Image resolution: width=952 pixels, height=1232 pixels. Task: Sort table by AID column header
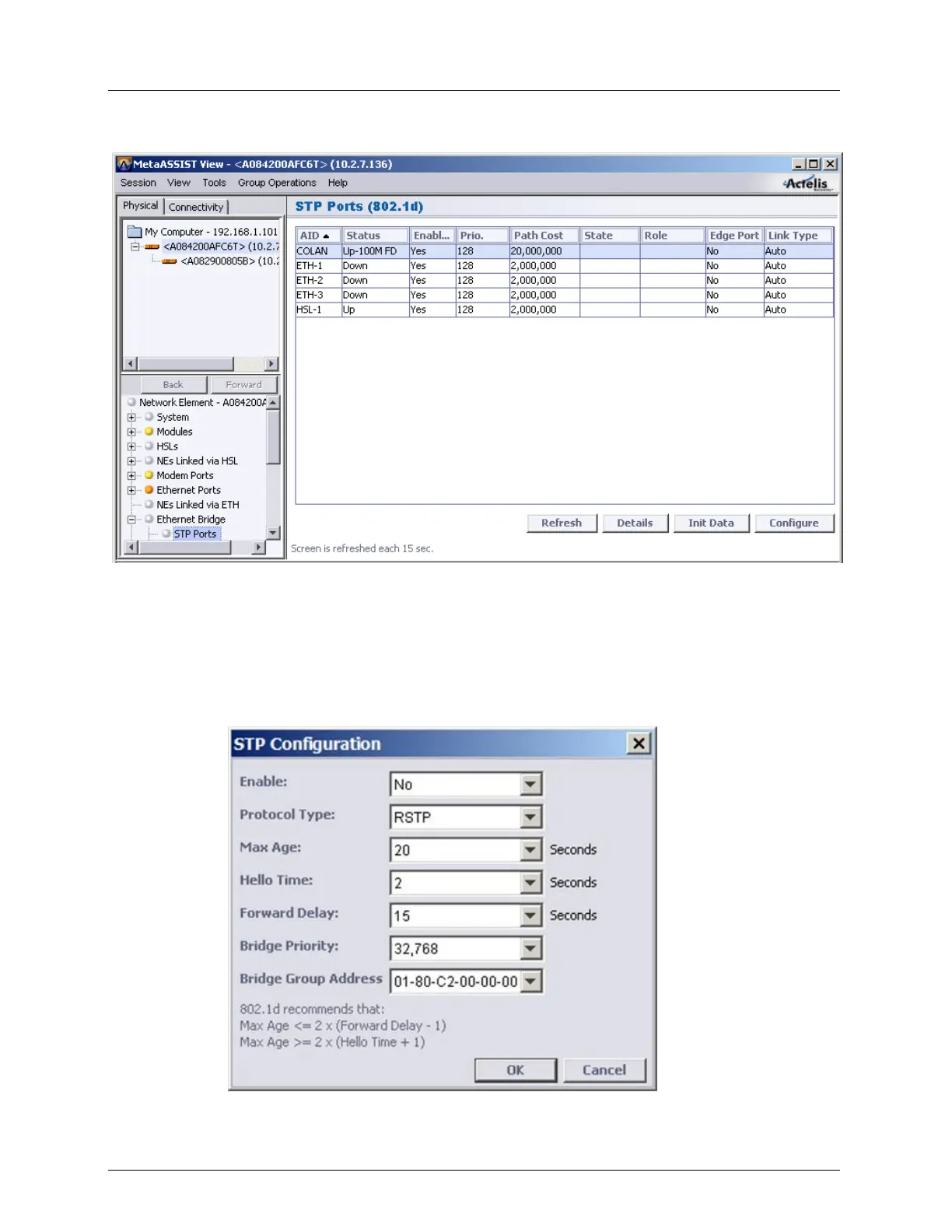pyautogui.click(x=318, y=236)
